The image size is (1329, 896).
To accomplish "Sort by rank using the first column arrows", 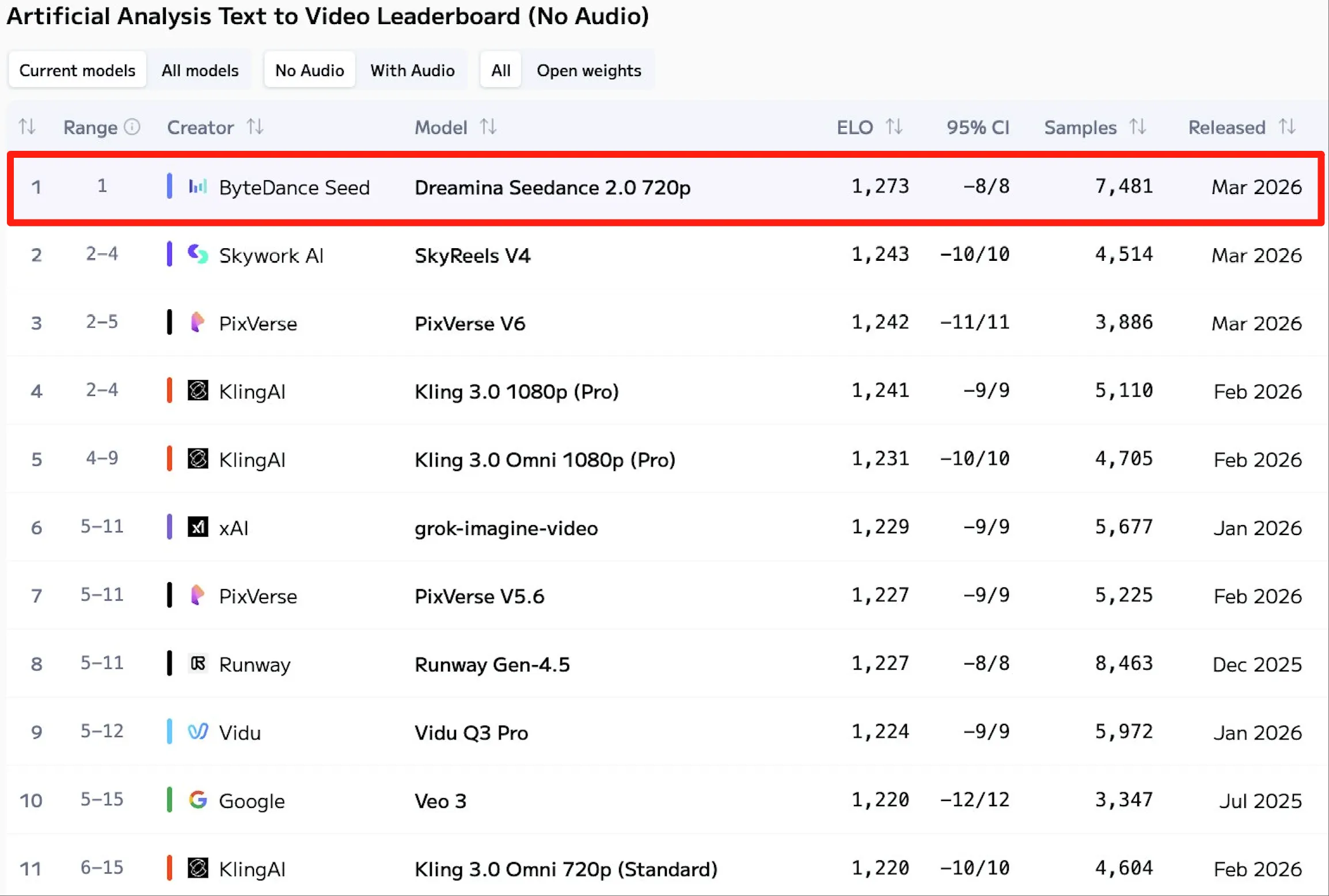I will (x=26, y=127).
